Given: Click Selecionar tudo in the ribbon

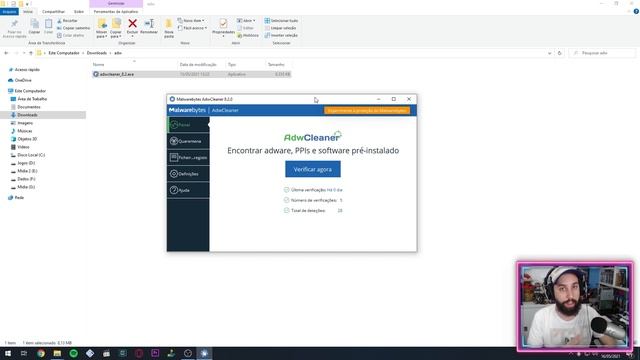Looking at the screenshot, I should tap(281, 20).
